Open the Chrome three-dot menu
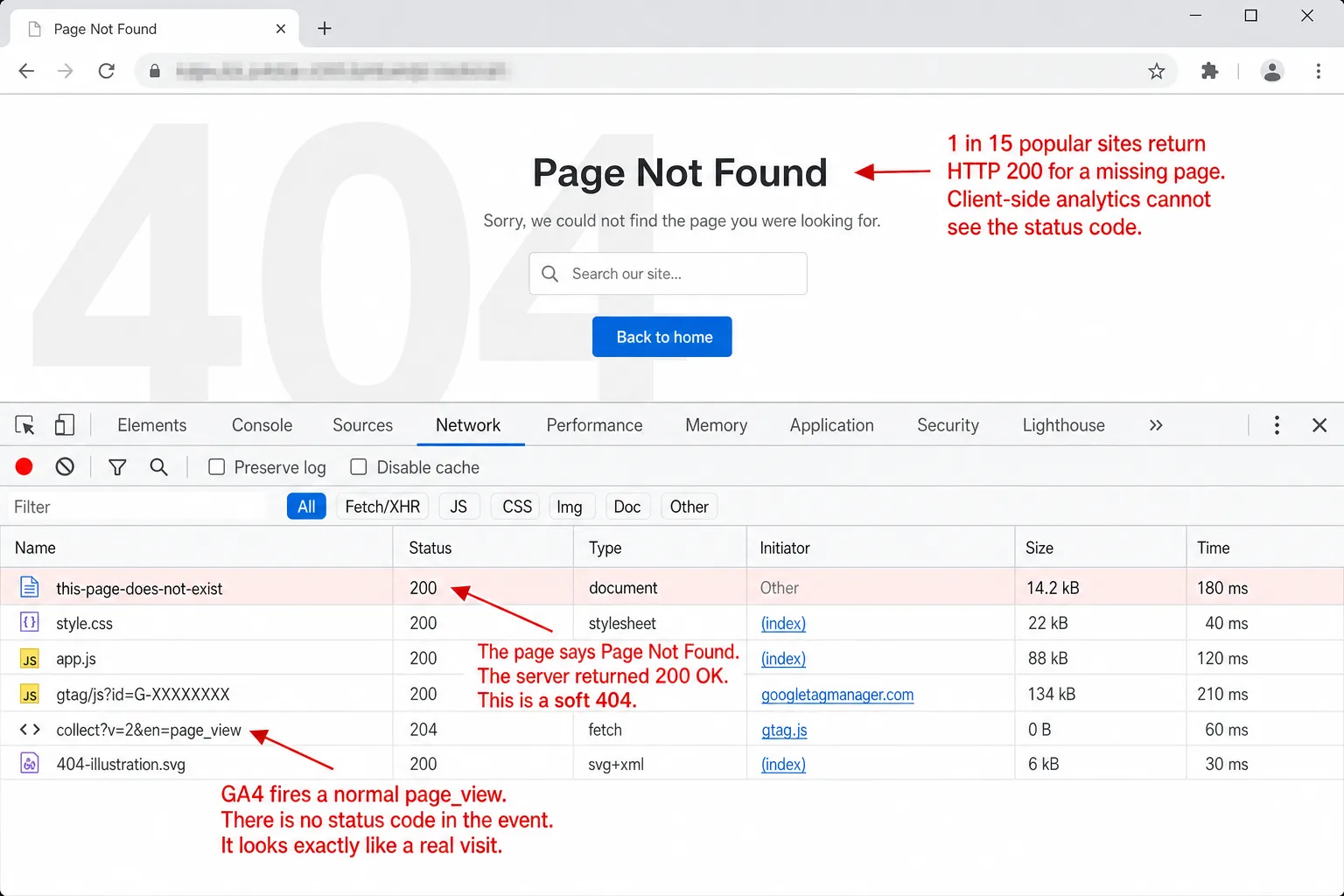Screen dimensions: 1344x896 click(1319, 71)
